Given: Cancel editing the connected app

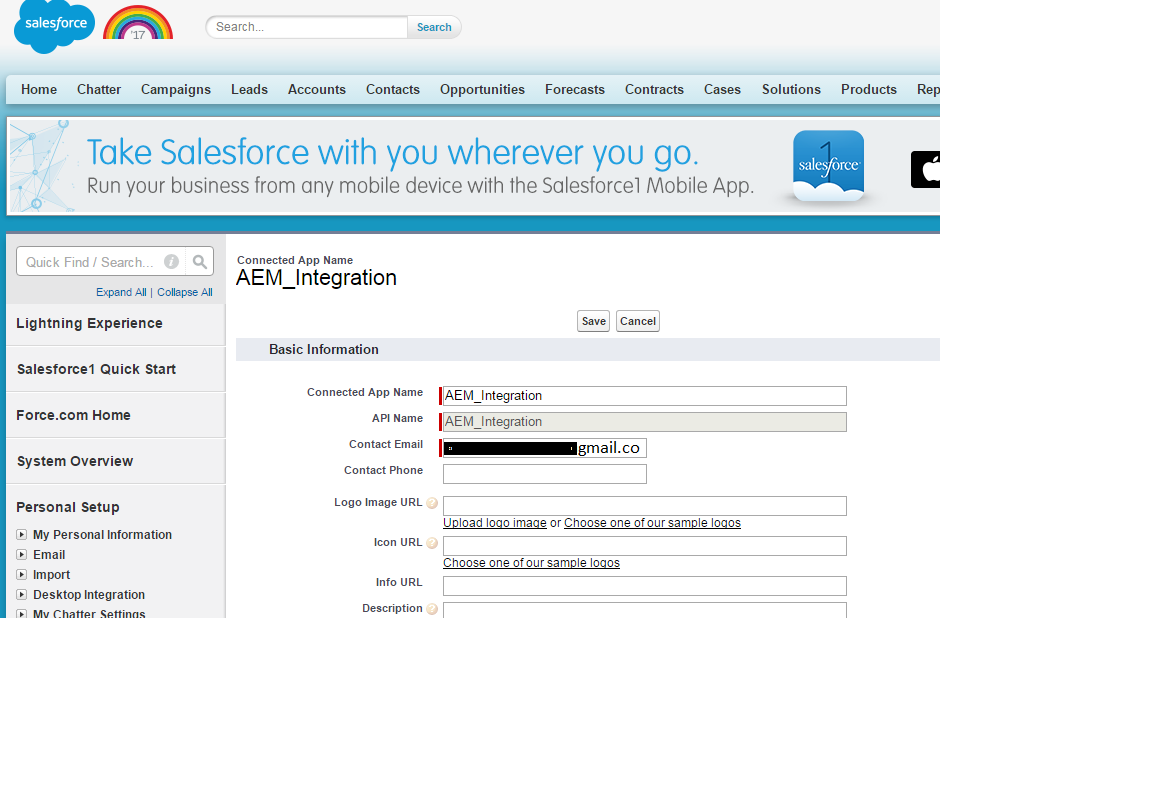Looking at the screenshot, I should 637,321.
